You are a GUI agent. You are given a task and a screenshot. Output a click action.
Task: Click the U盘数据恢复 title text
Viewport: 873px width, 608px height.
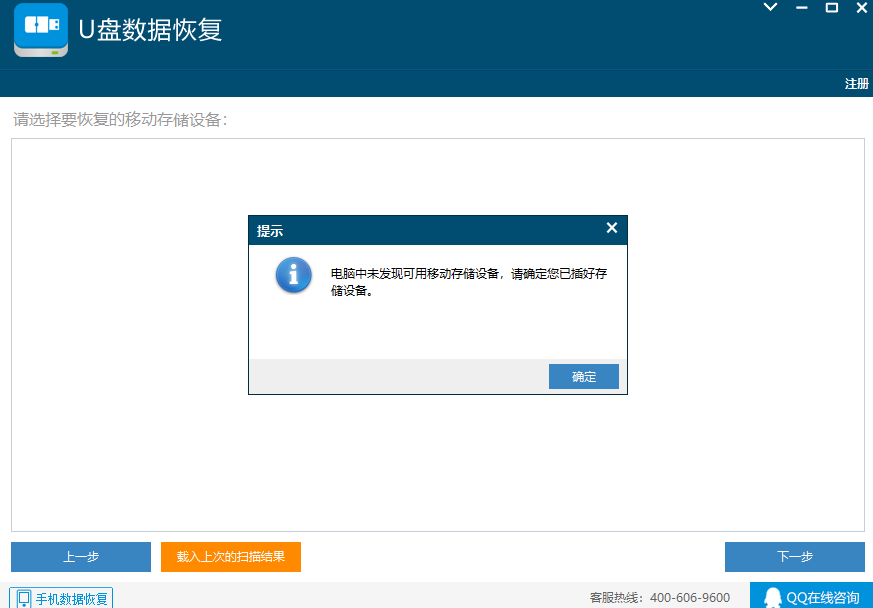[x=150, y=30]
